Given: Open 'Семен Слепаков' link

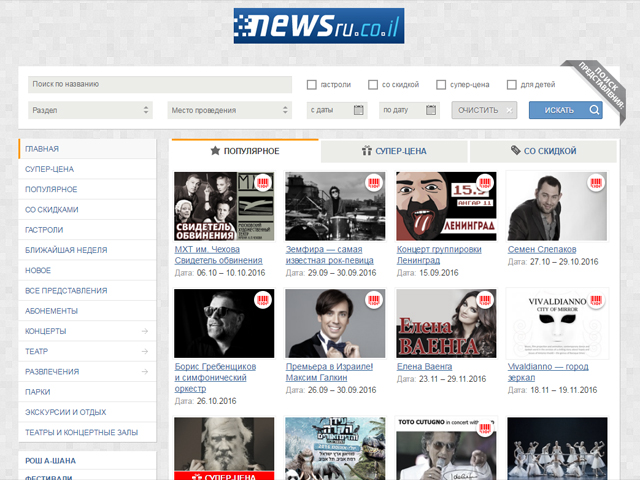Looking at the screenshot, I should 542,249.
